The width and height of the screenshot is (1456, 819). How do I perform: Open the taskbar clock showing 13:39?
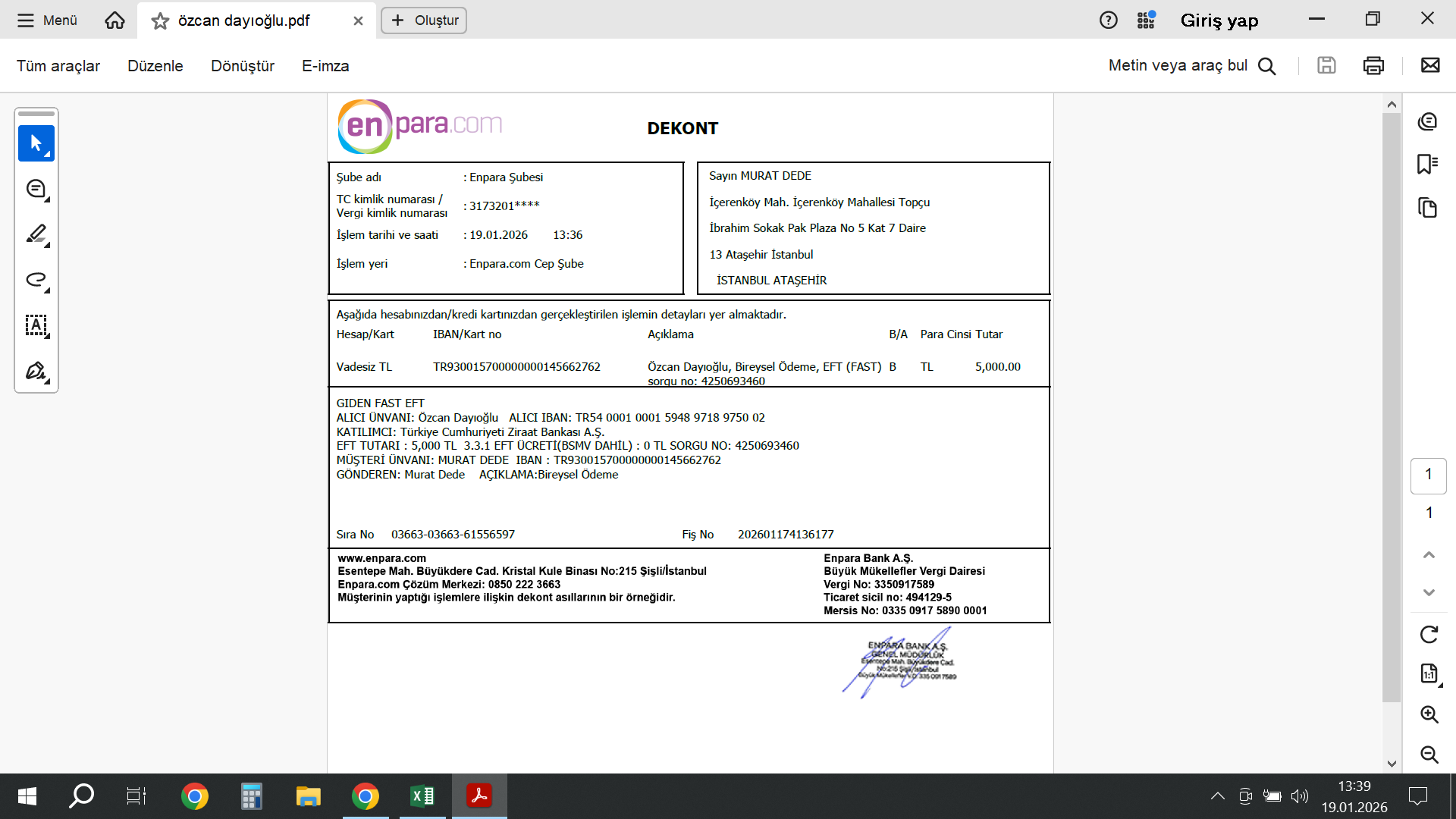(x=1354, y=796)
